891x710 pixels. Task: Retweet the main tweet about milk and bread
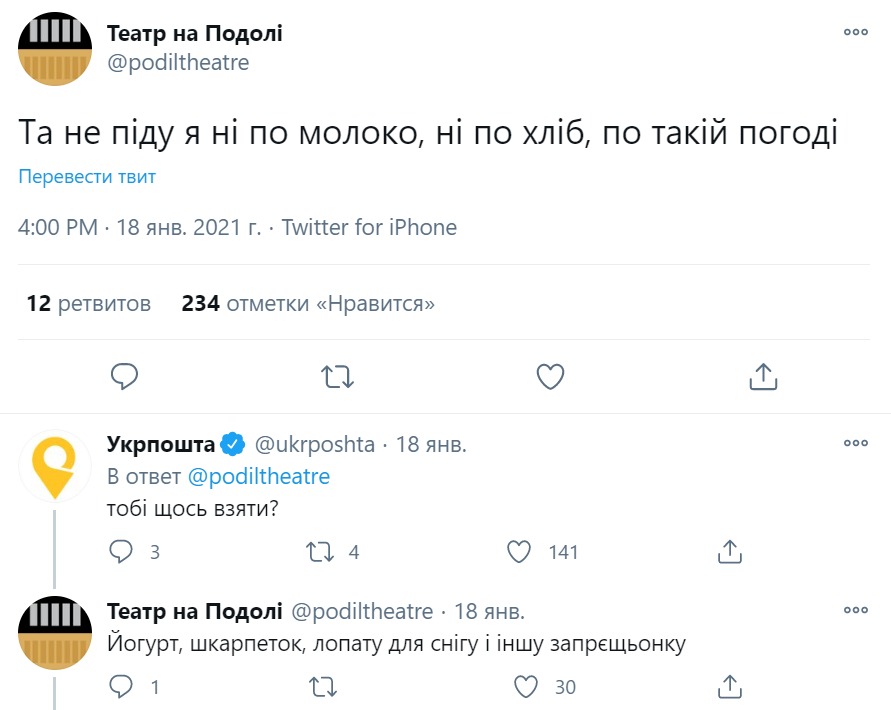point(337,376)
